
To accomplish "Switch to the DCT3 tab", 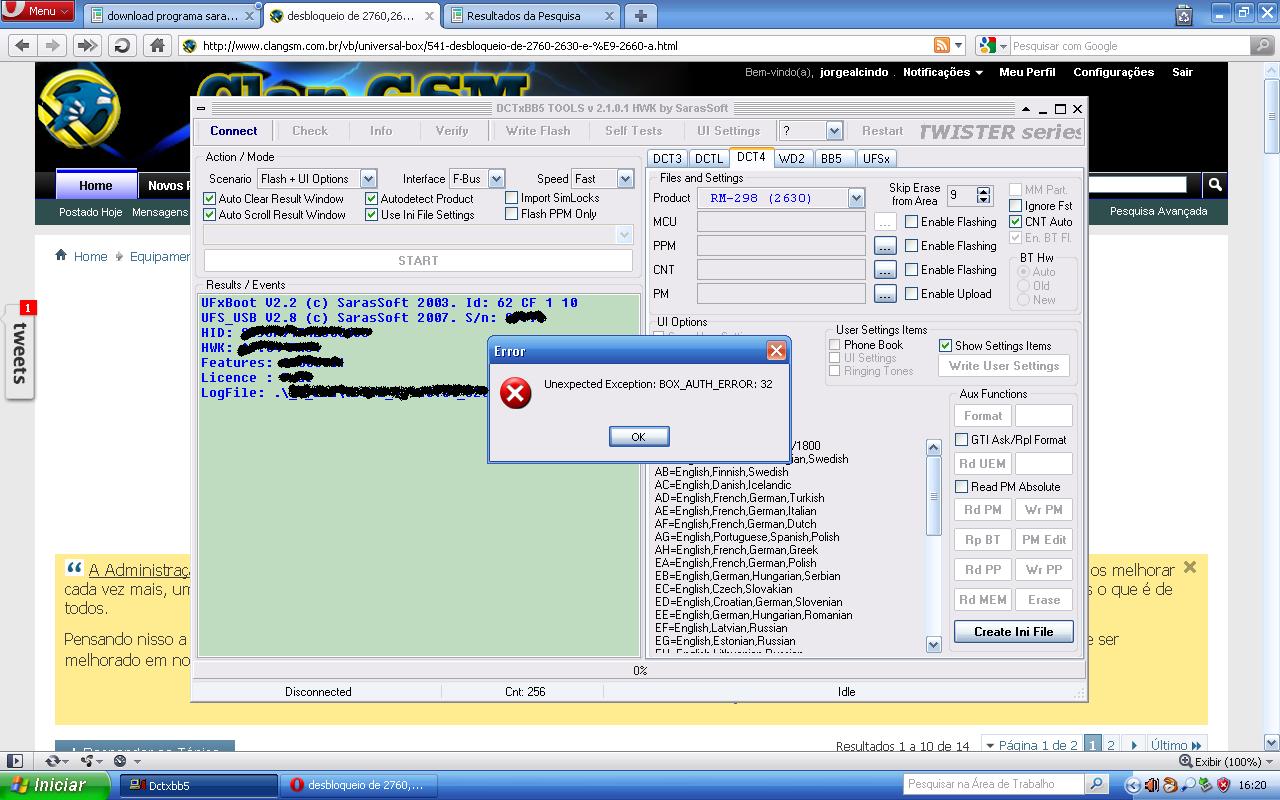I will (x=667, y=158).
